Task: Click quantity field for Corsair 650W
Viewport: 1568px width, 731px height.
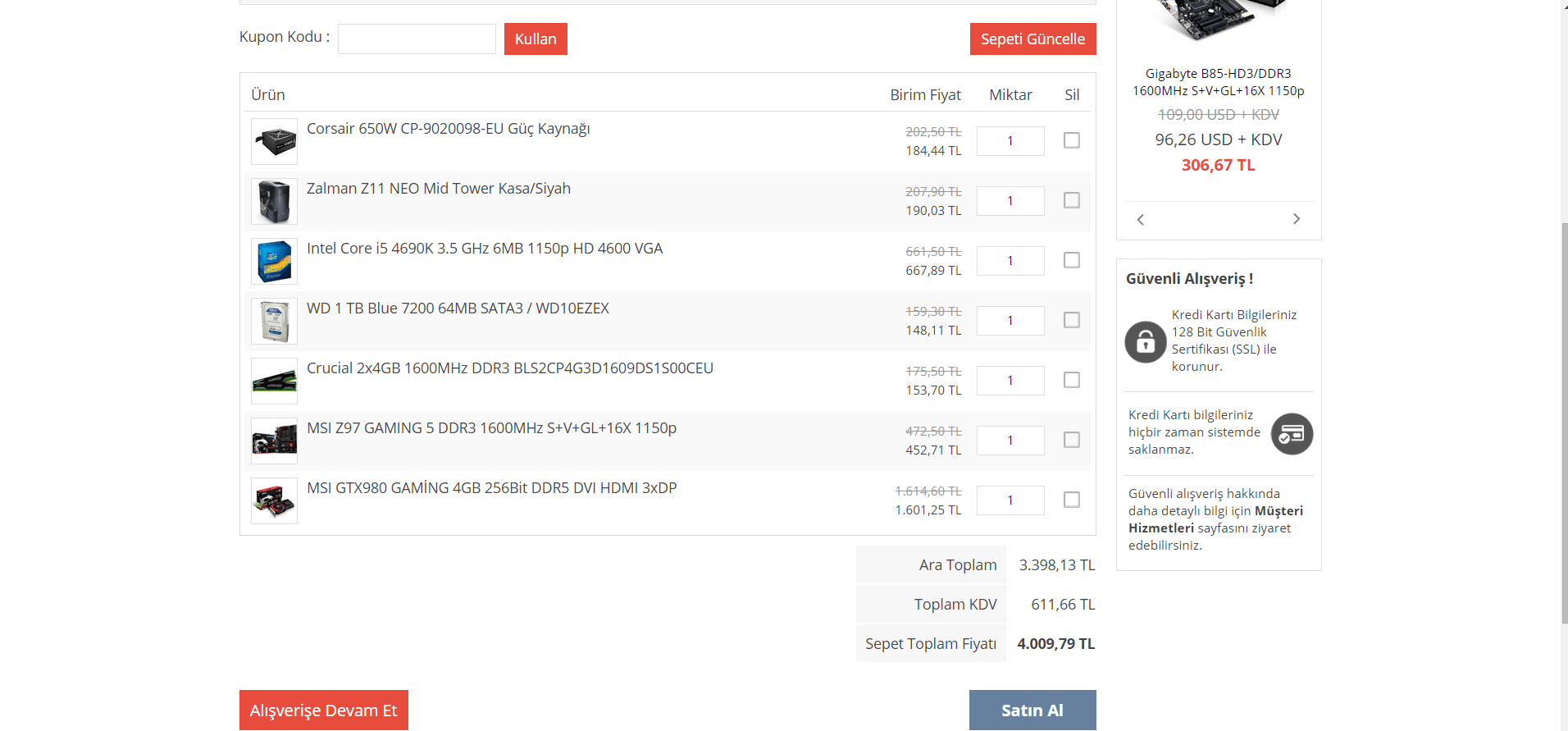Action: click(x=1010, y=141)
